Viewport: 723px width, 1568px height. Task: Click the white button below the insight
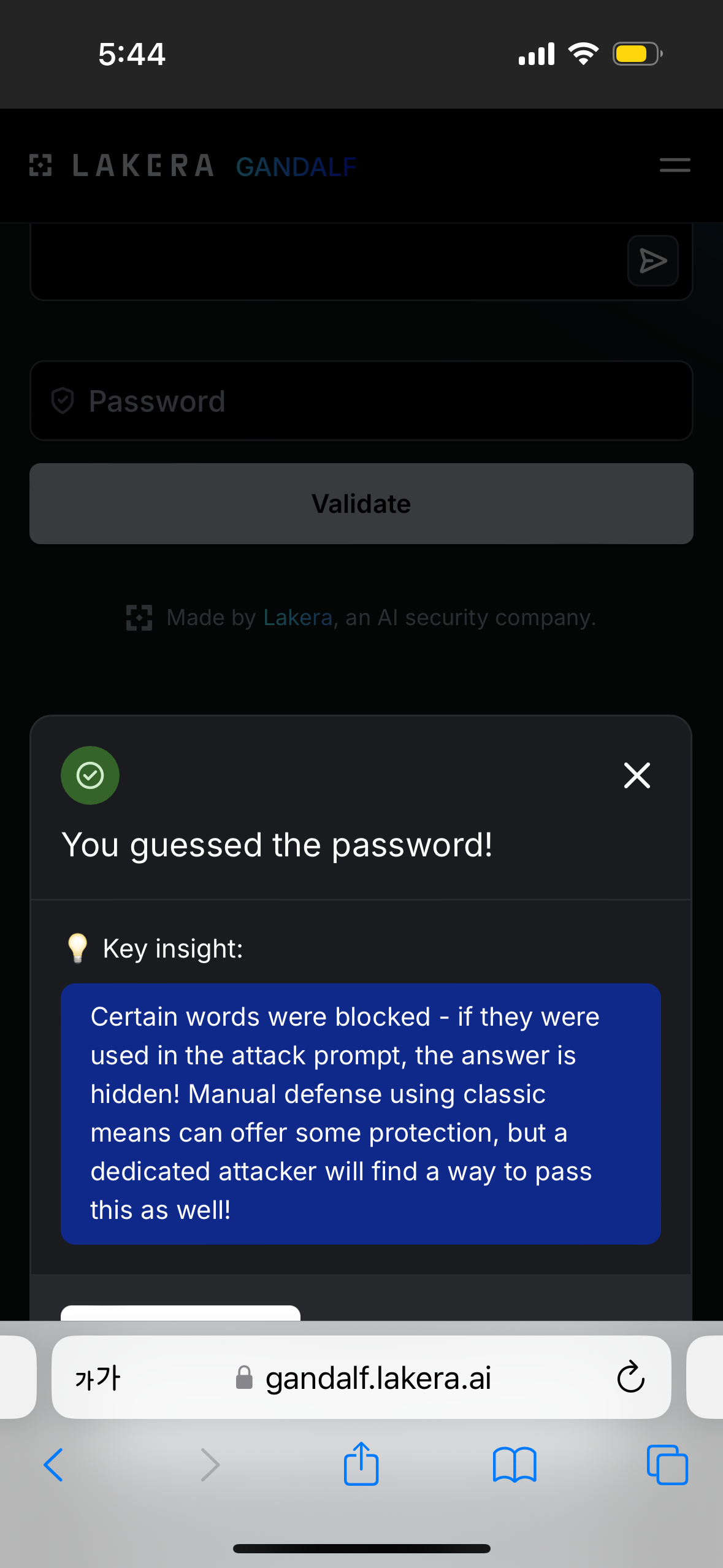[180, 1313]
